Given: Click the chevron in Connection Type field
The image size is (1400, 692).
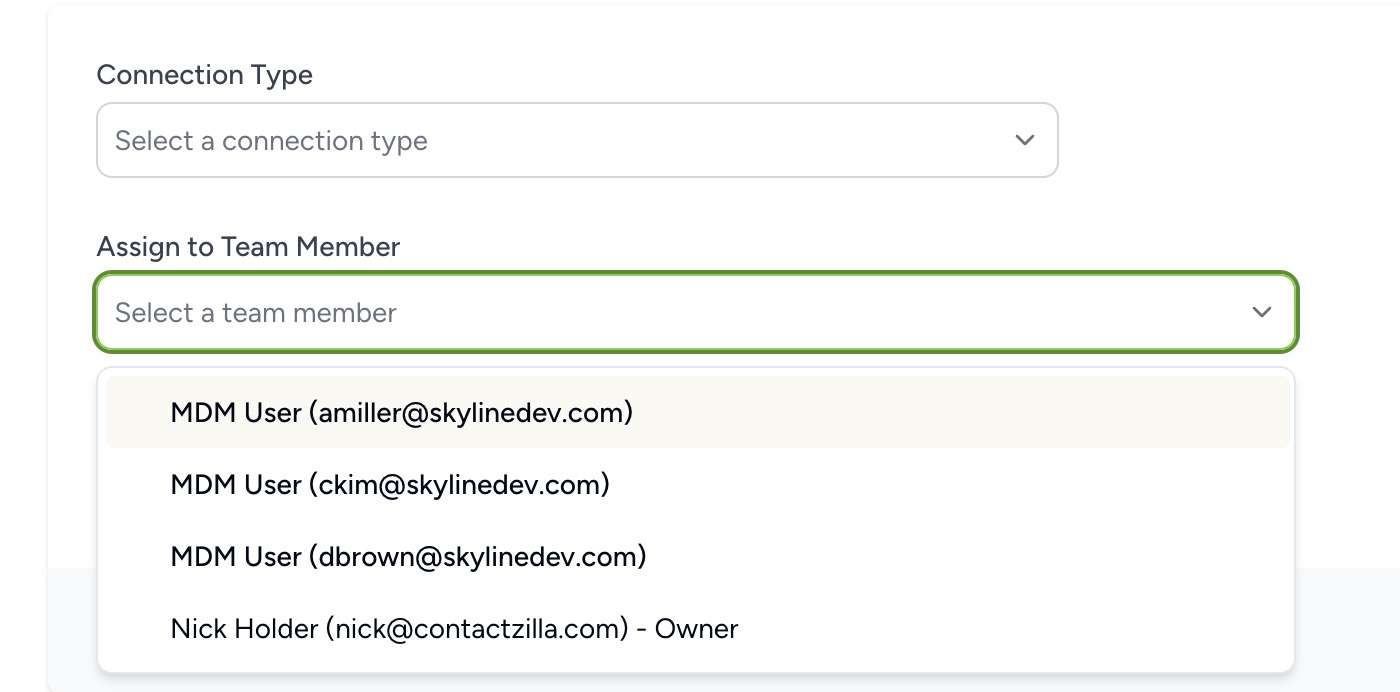Looking at the screenshot, I should [1024, 140].
